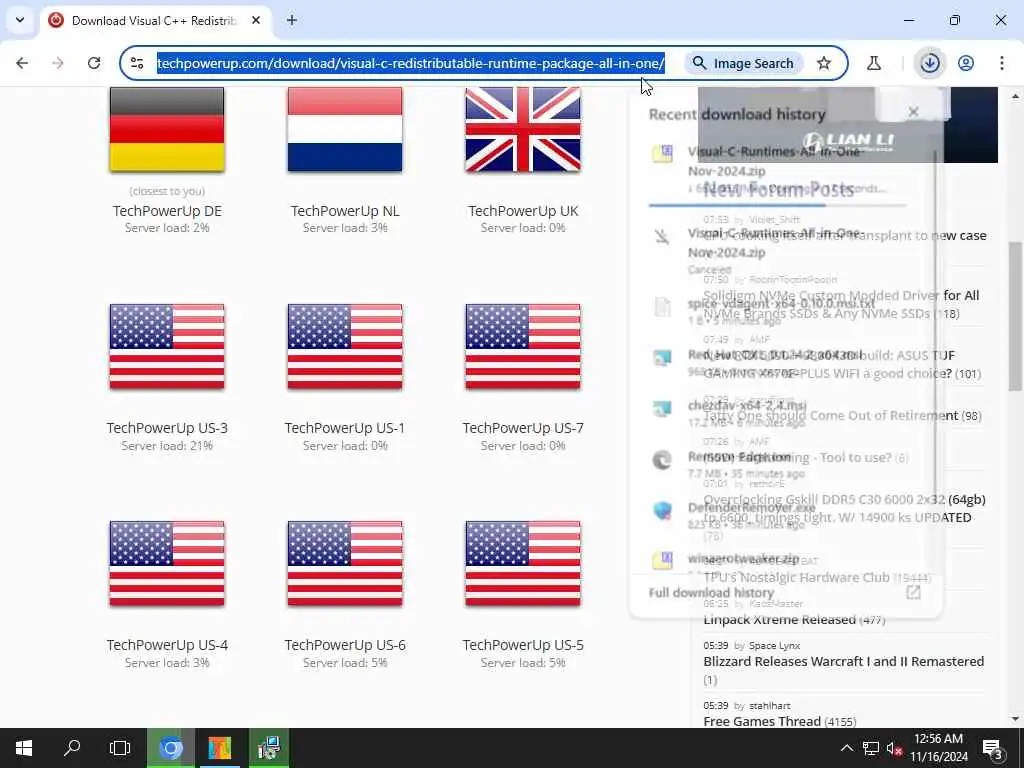Open the Linpack Xtreme Released forum post
The width and height of the screenshot is (1024, 768).
779,619
